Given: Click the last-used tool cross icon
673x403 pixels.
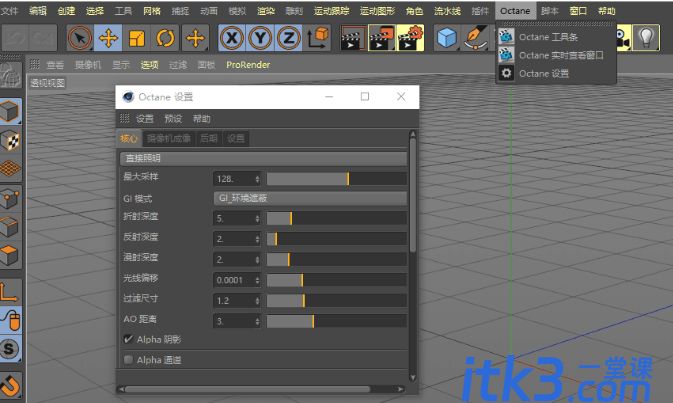Looking at the screenshot, I should (195, 38).
